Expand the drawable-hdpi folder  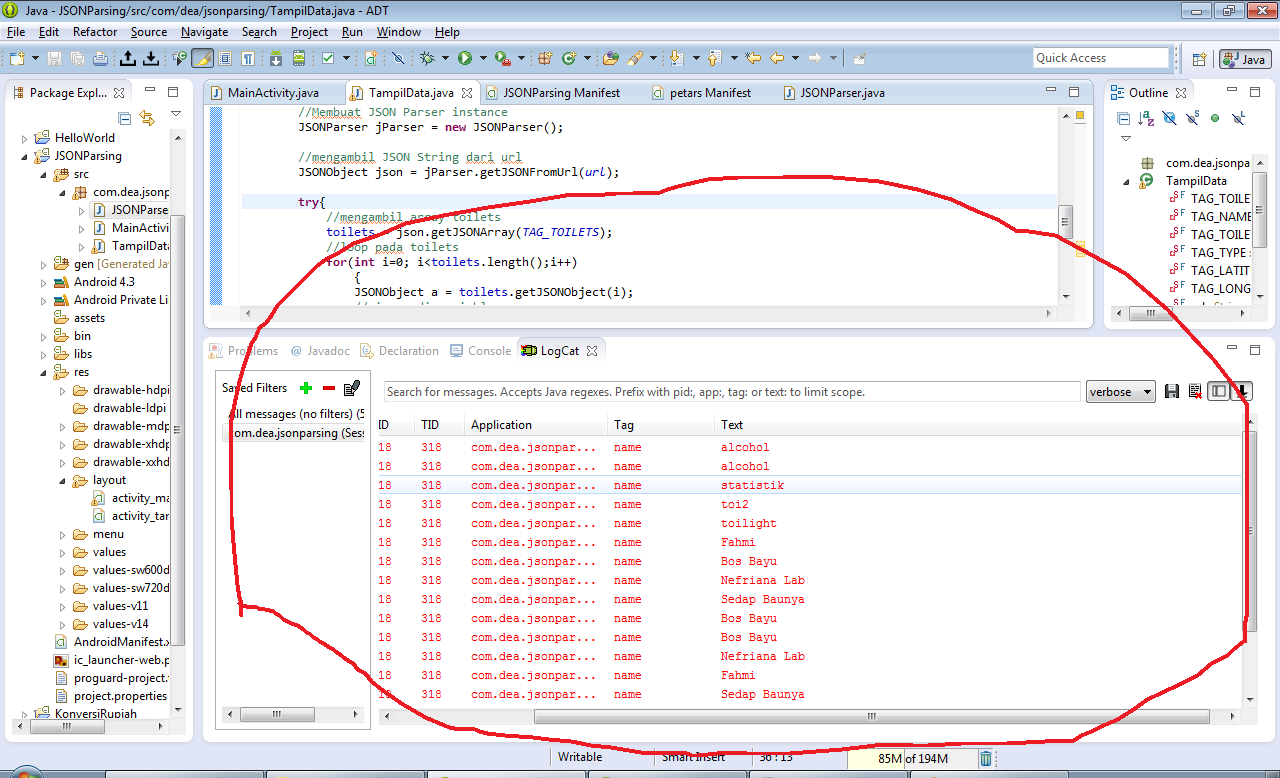pyautogui.click(x=62, y=390)
